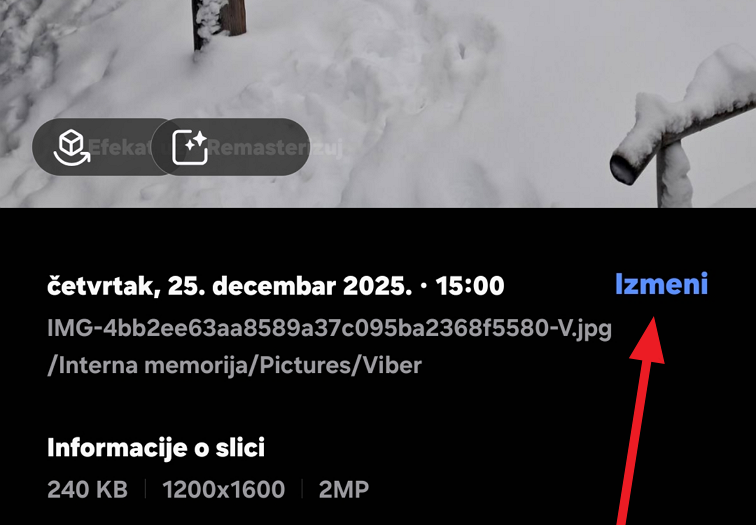Tap the Informacije o slici heading

[x=156, y=448]
